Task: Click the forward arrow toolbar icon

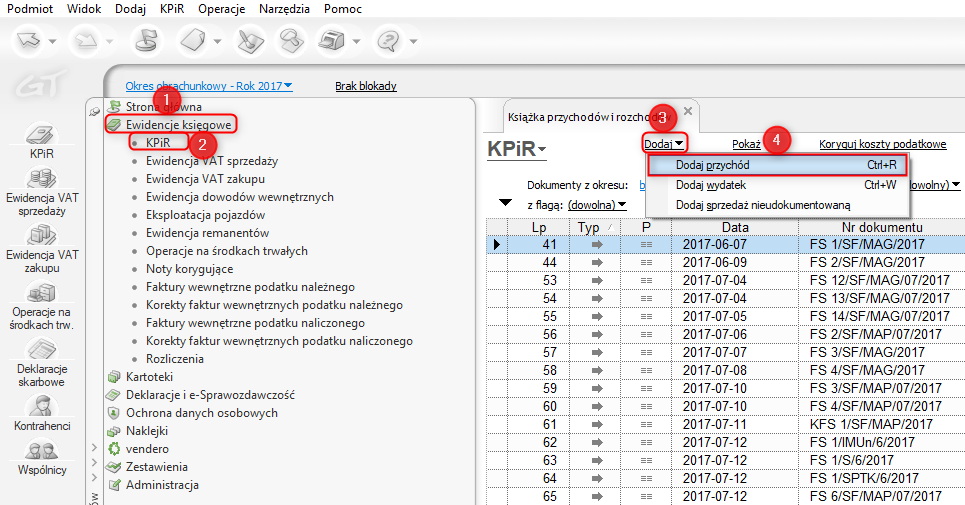Action: (x=86, y=41)
